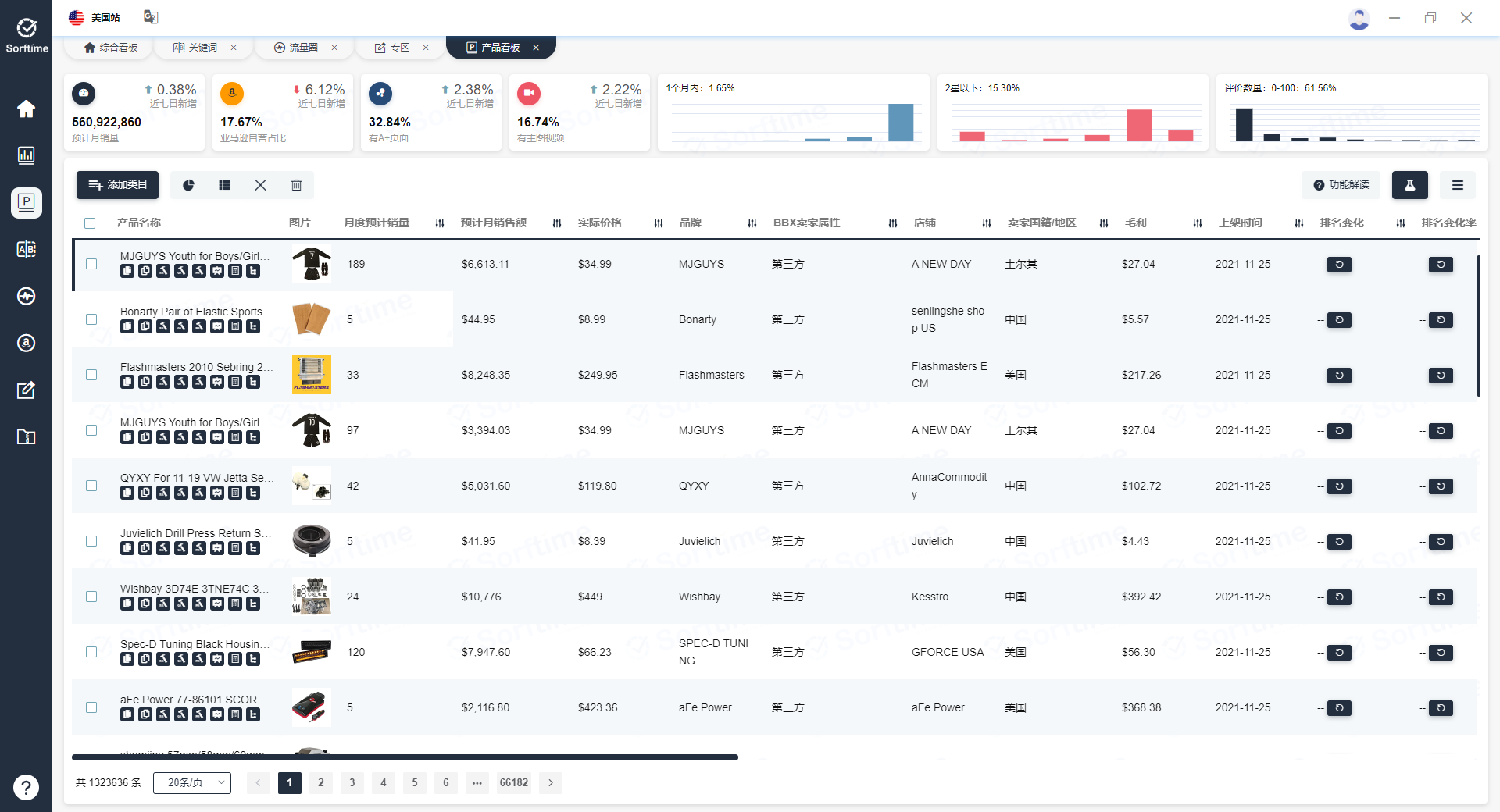
Task: Click the 功能解读 button
Action: (x=1341, y=185)
